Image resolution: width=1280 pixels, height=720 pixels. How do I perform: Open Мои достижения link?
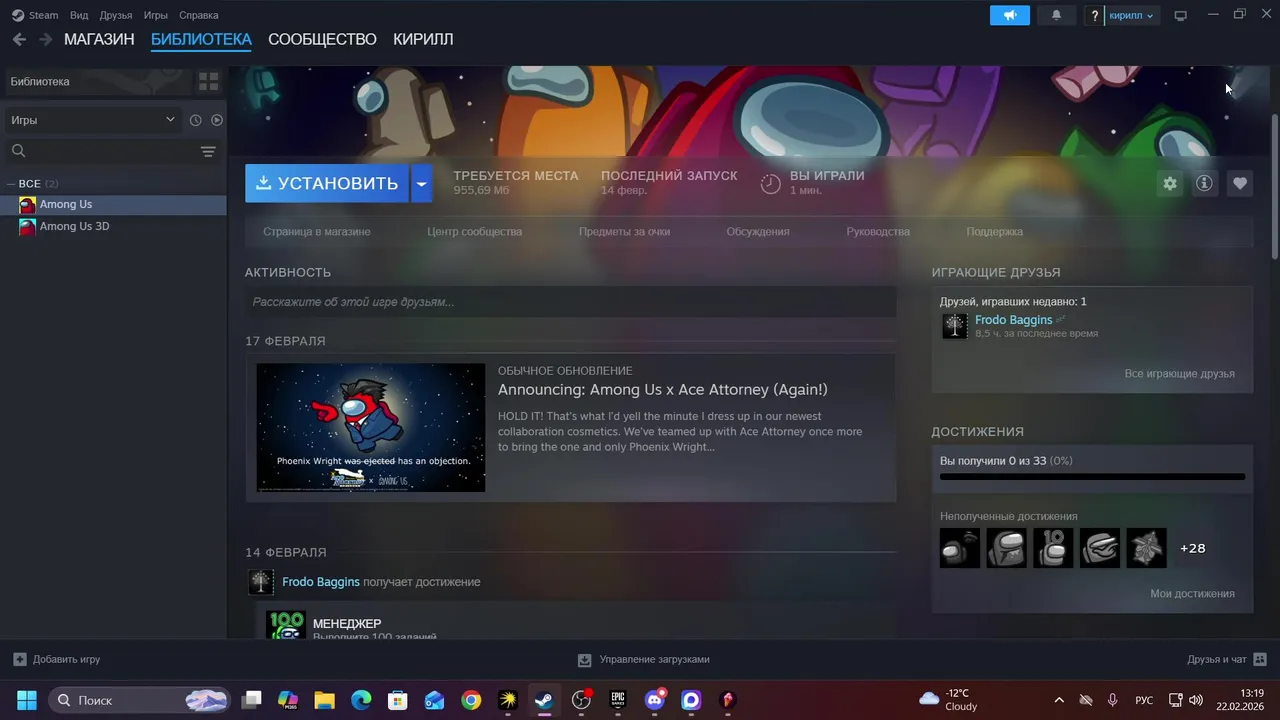[x=1192, y=593]
